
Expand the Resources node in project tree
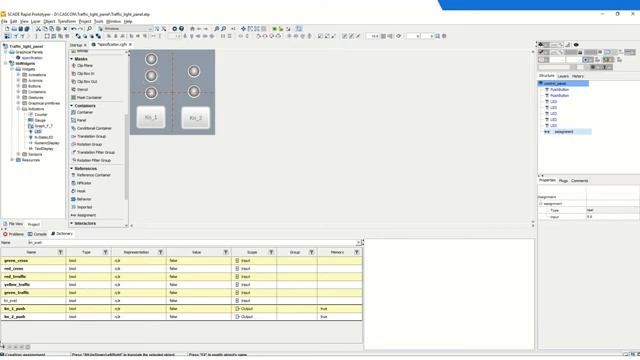(x=12, y=160)
